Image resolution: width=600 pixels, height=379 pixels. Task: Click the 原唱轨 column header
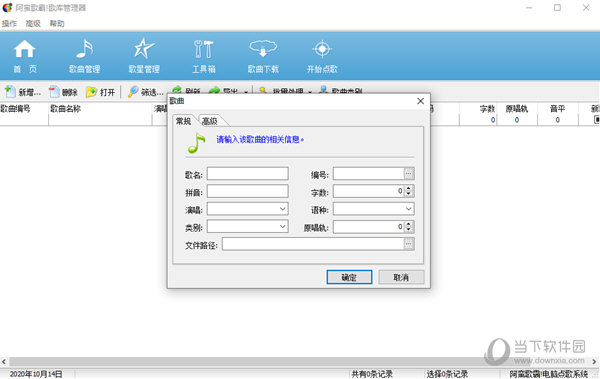[517, 109]
